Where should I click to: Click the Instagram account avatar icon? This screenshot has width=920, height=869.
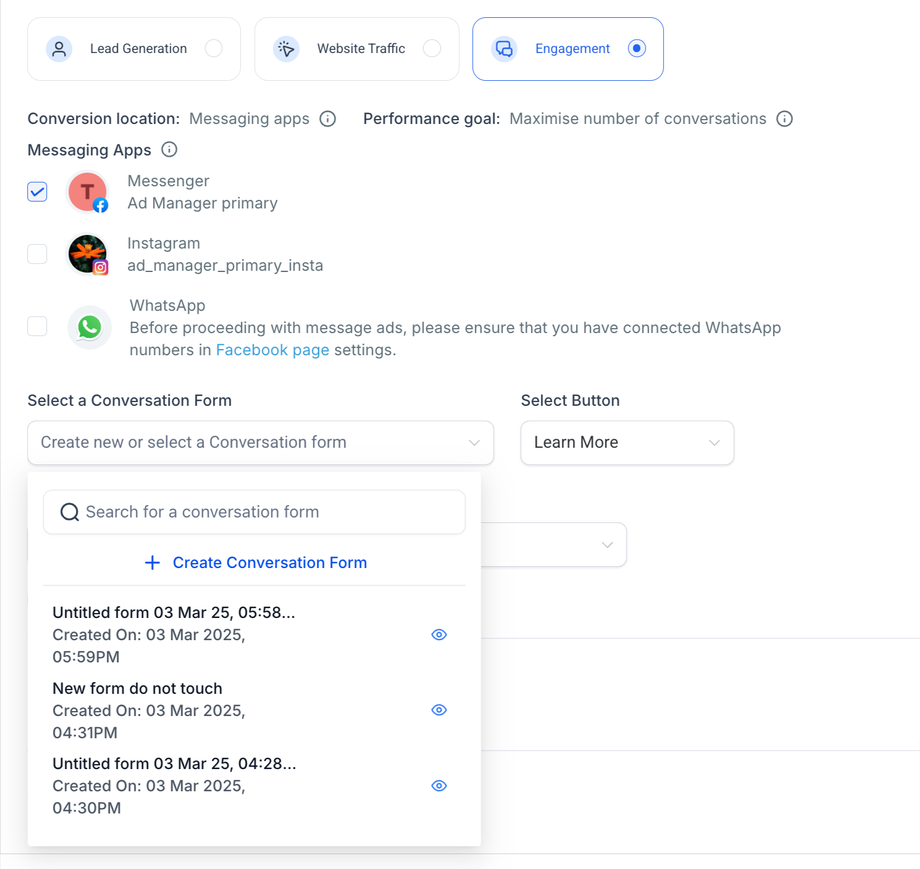[88, 254]
